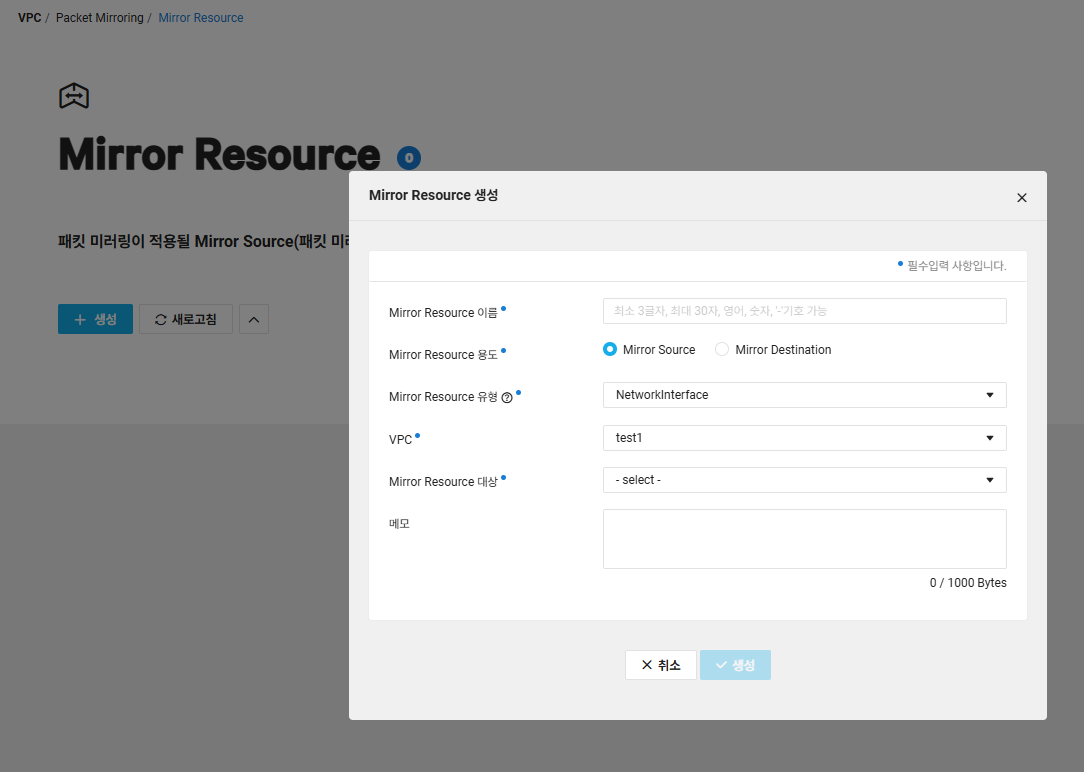Open the VPC dropdown showing test1
This screenshot has width=1084, height=772.
(x=805, y=438)
